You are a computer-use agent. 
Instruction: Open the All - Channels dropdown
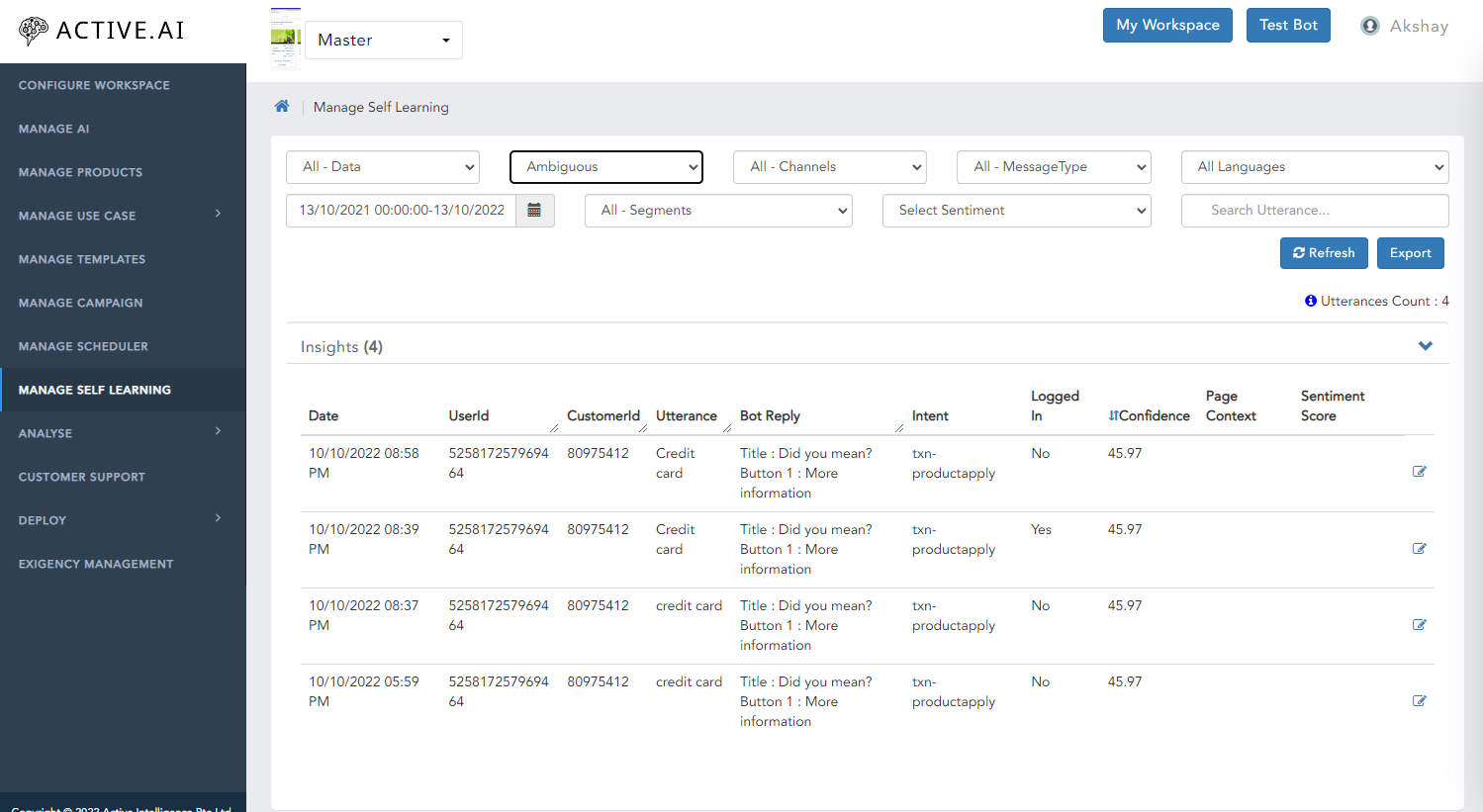point(830,167)
